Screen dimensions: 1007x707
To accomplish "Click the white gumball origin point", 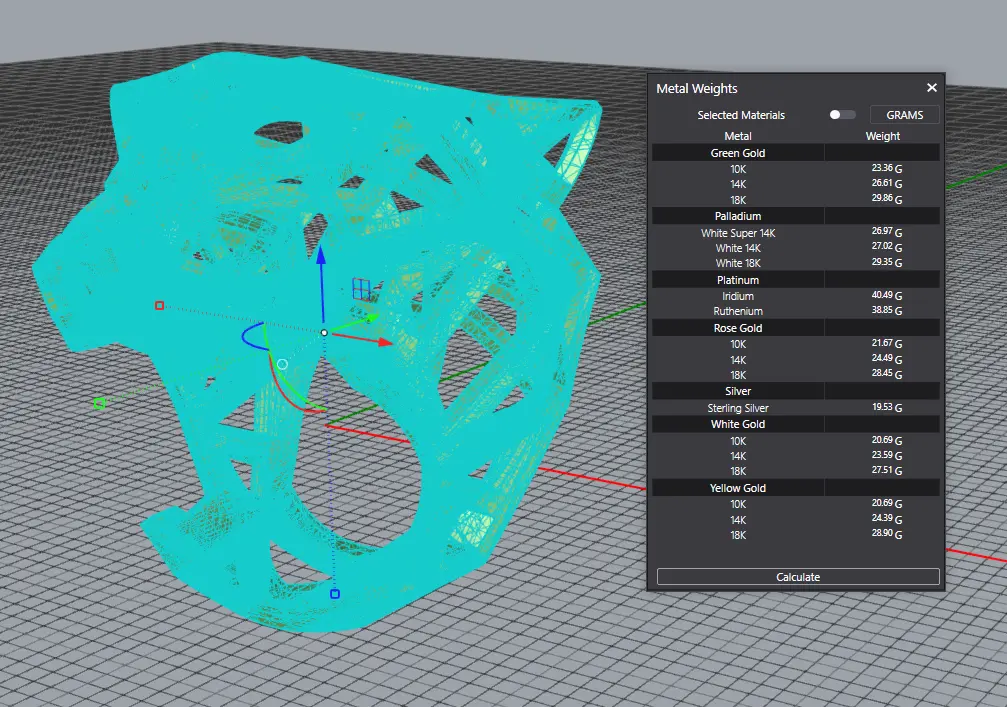I will (x=324, y=332).
